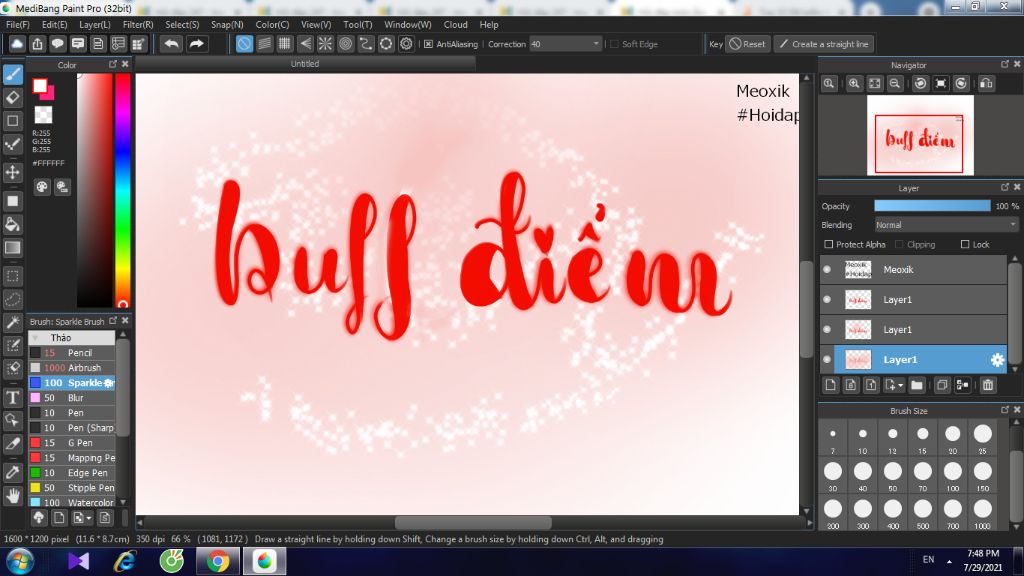Enable Clipping checkbox
1024x576 pixels.
tap(899, 244)
